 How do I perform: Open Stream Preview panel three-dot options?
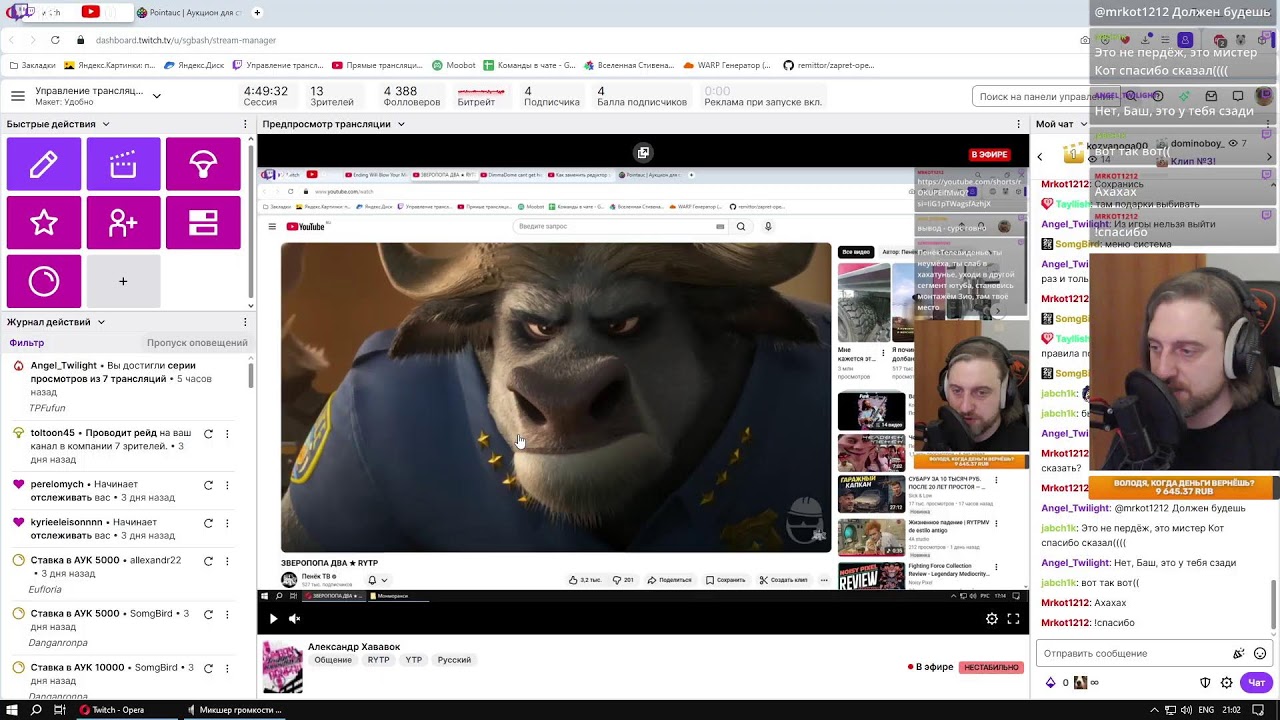point(1018,124)
